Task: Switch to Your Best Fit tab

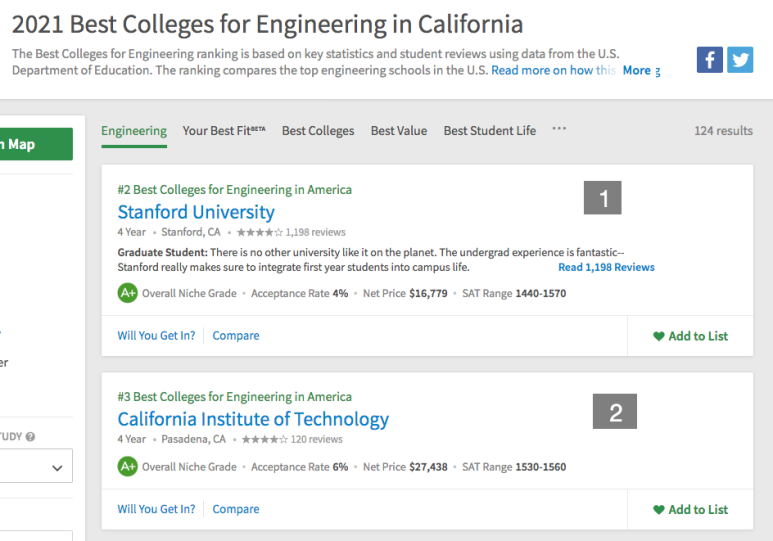Action: pos(224,131)
